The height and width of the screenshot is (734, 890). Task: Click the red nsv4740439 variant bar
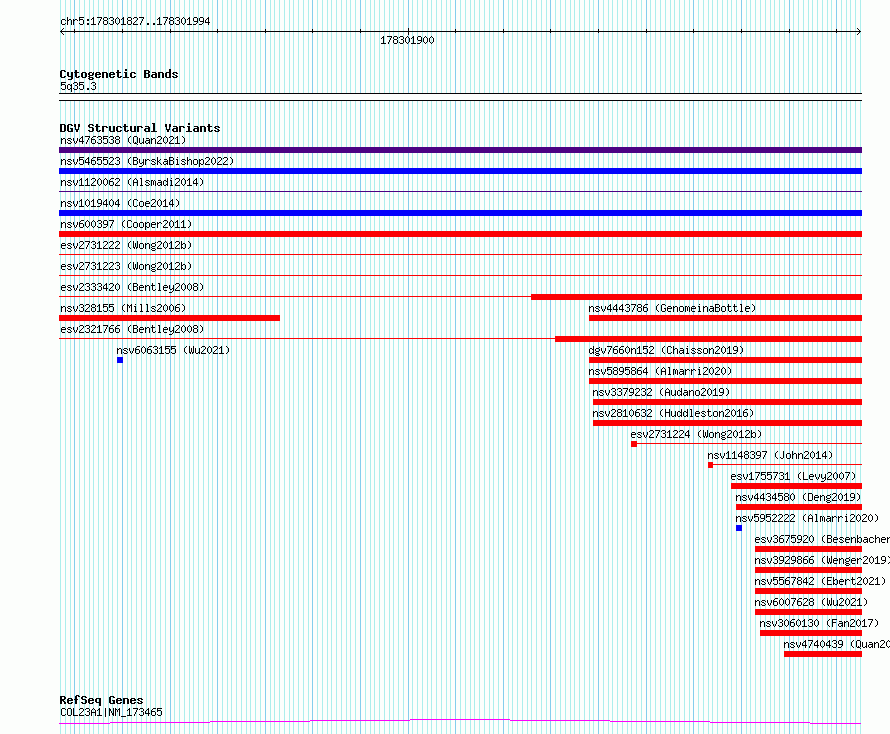(x=823, y=654)
